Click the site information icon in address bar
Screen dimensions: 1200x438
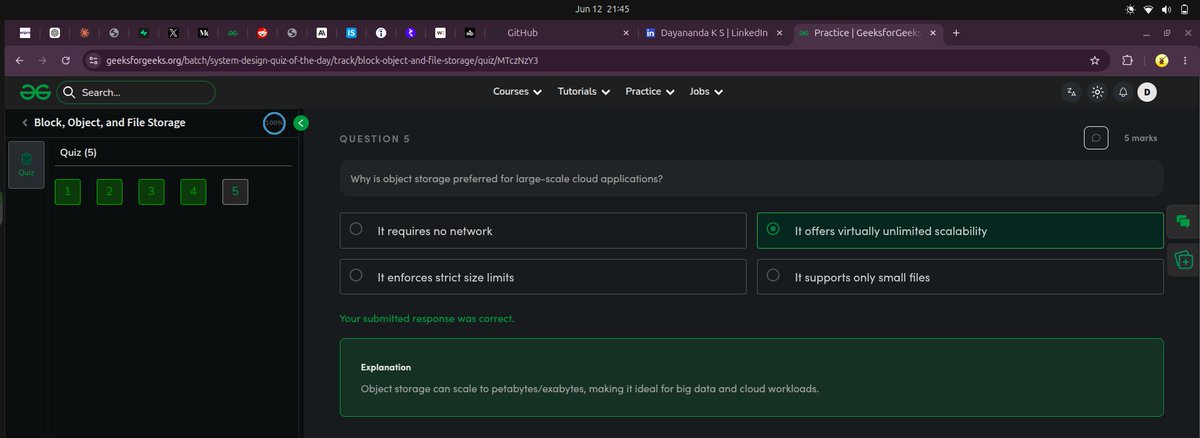(94, 60)
